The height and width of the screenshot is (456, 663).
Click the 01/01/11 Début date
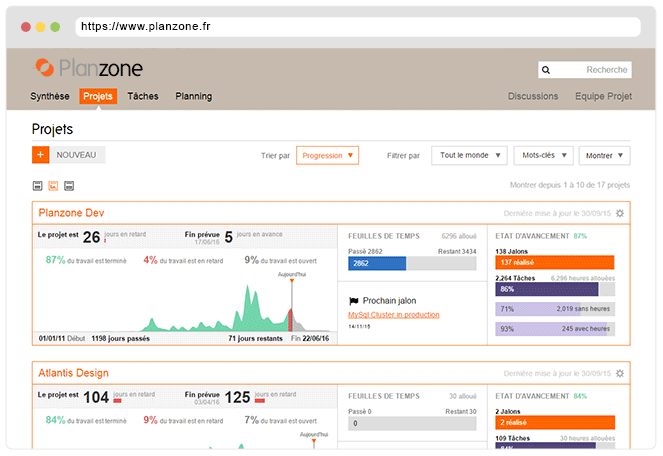[x=62, y=338]
